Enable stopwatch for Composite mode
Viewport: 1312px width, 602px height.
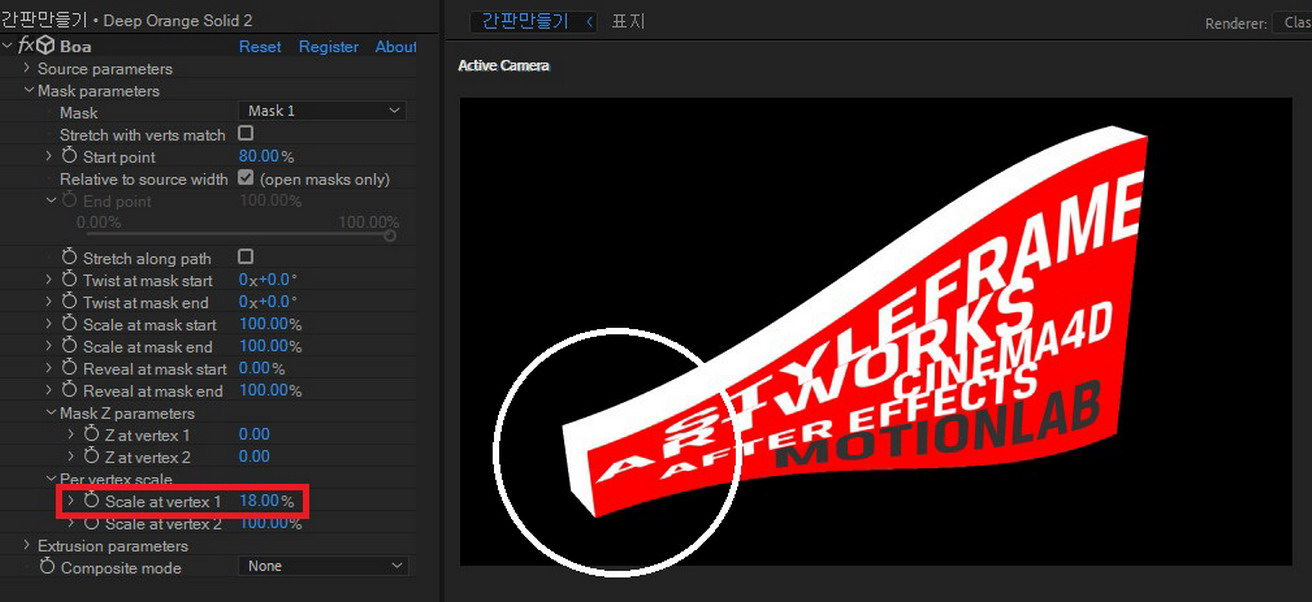click(47, 567)
